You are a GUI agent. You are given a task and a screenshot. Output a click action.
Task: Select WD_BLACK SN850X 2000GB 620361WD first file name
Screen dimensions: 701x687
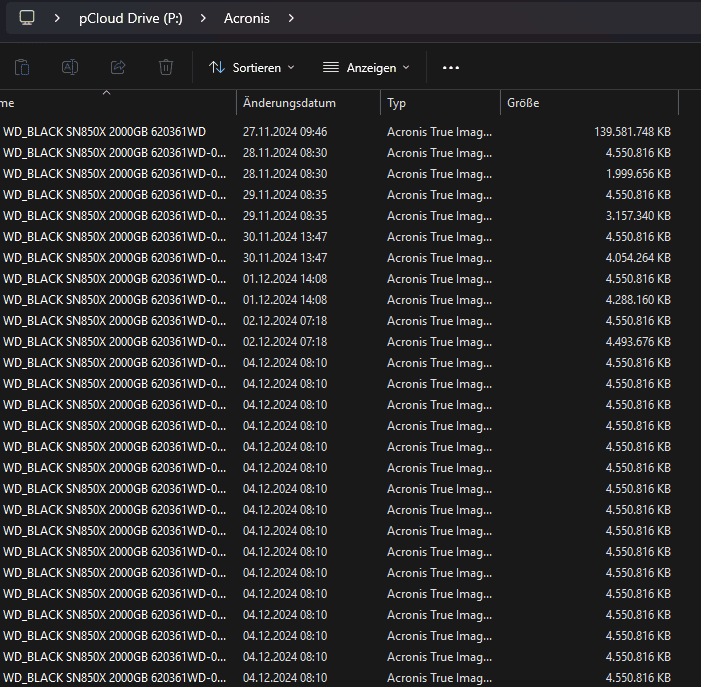click(104, 132)
